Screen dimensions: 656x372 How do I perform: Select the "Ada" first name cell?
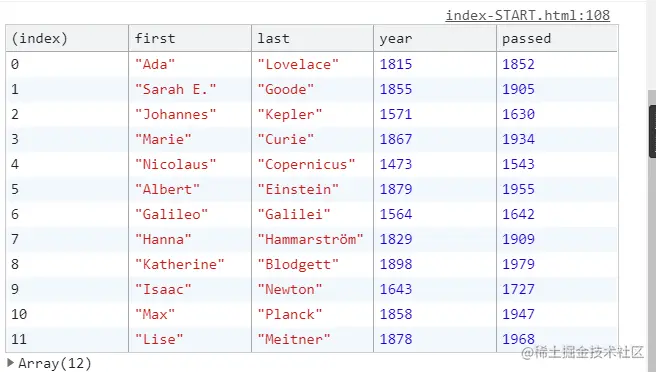(155, 64)
